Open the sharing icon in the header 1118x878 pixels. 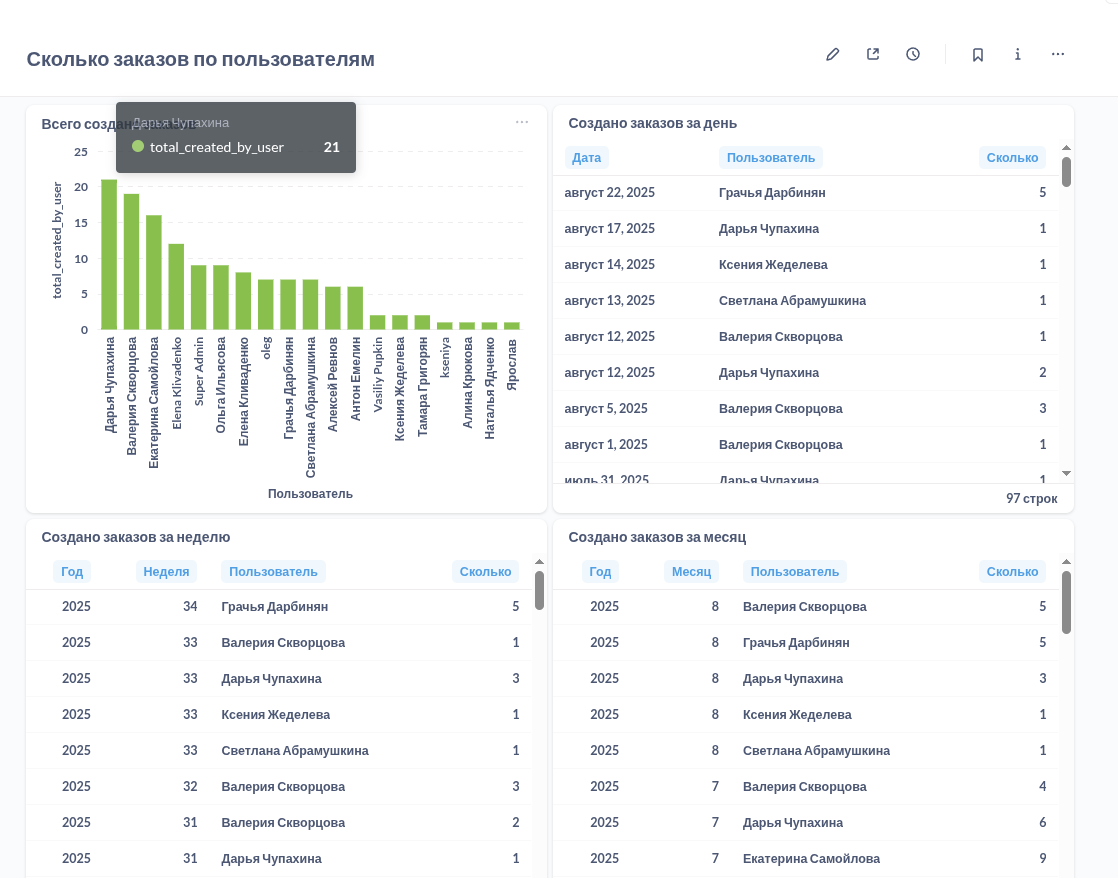(x=873, y=54)
